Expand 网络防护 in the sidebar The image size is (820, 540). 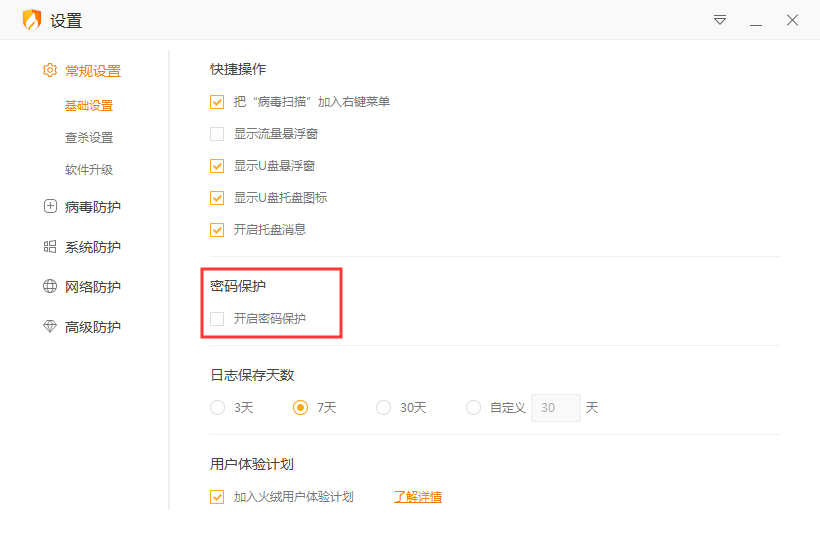pyautogui.click(x=92, y=287)
